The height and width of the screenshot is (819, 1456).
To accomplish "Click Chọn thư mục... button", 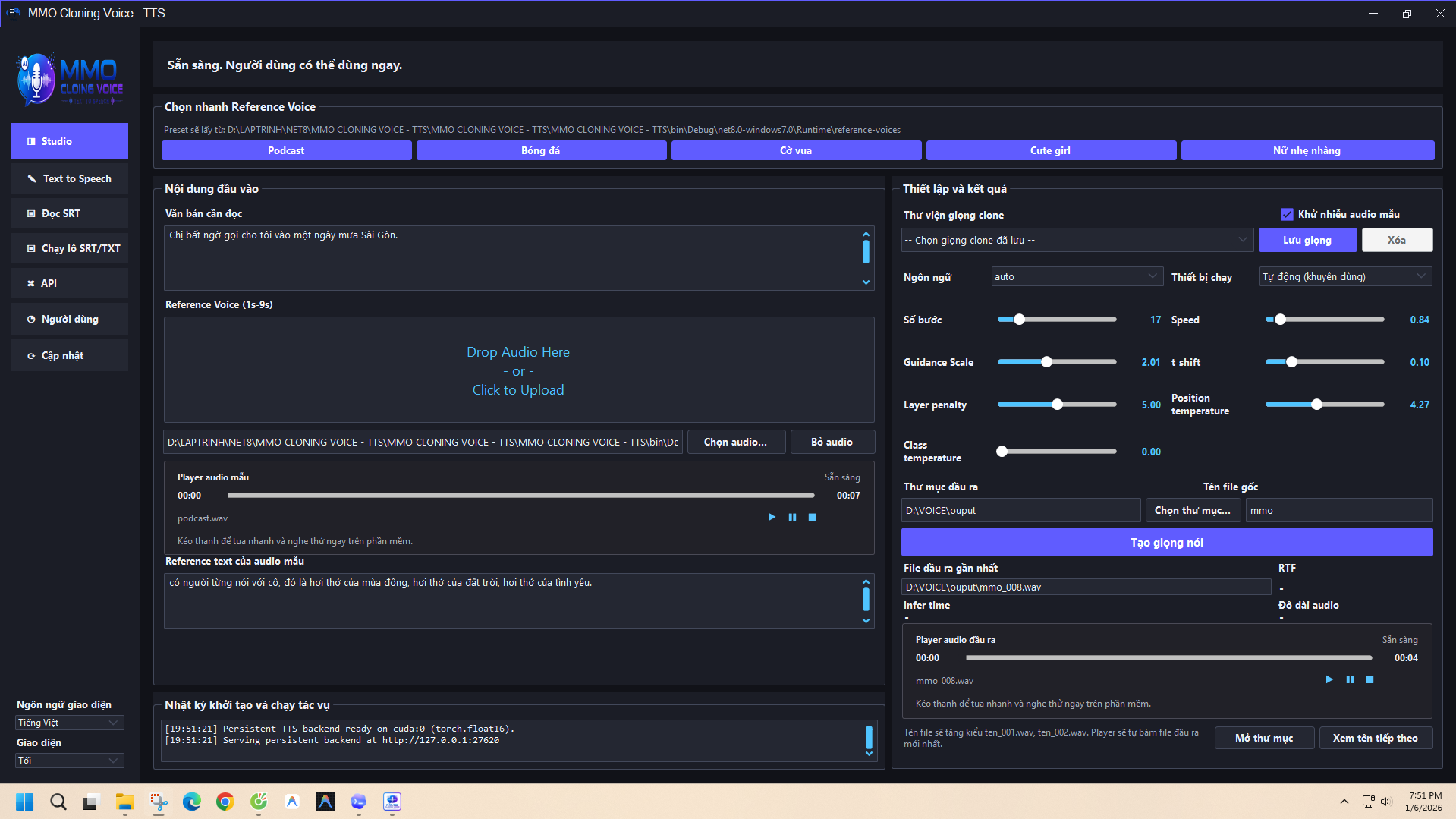I will tap(1193, 510).
